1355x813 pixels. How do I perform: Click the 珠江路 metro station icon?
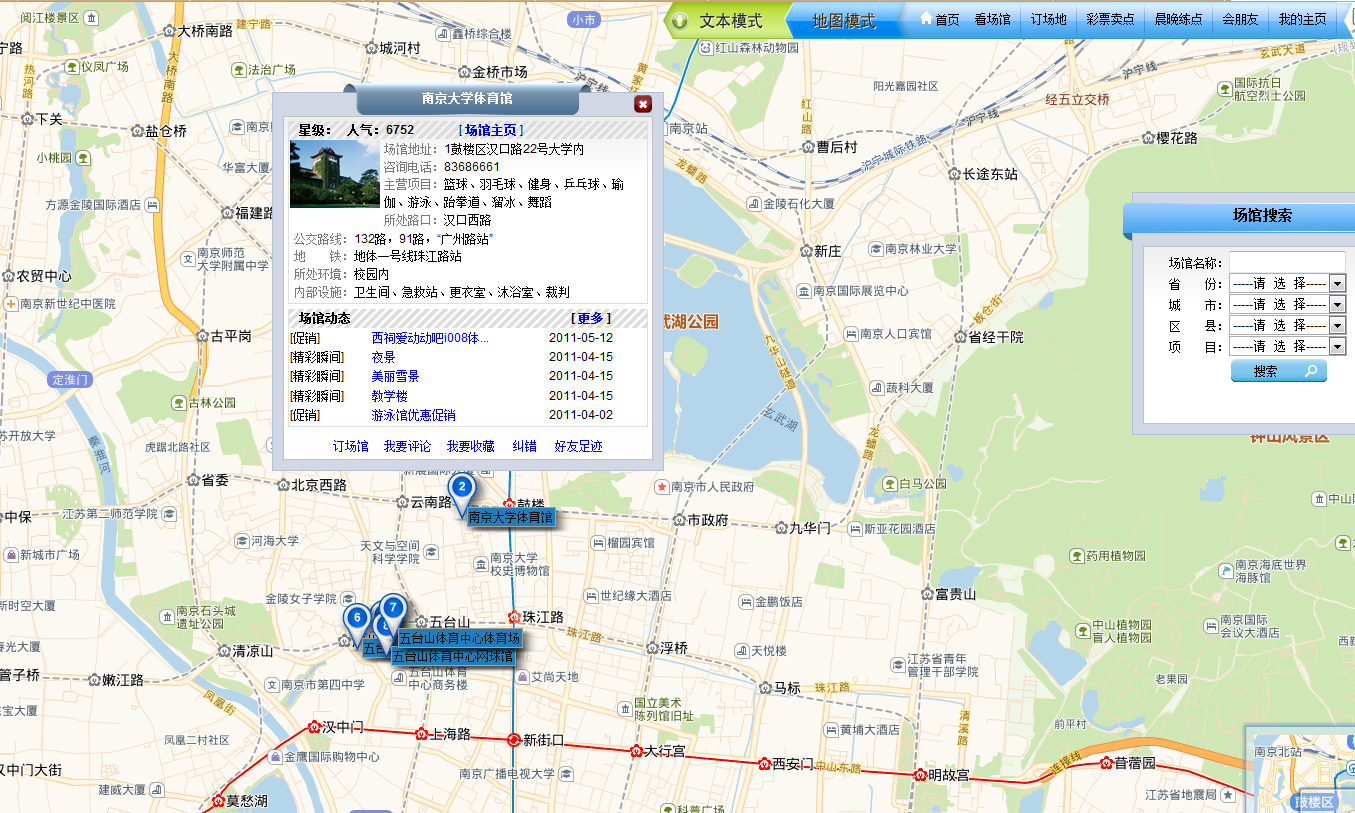pos(514,617)
